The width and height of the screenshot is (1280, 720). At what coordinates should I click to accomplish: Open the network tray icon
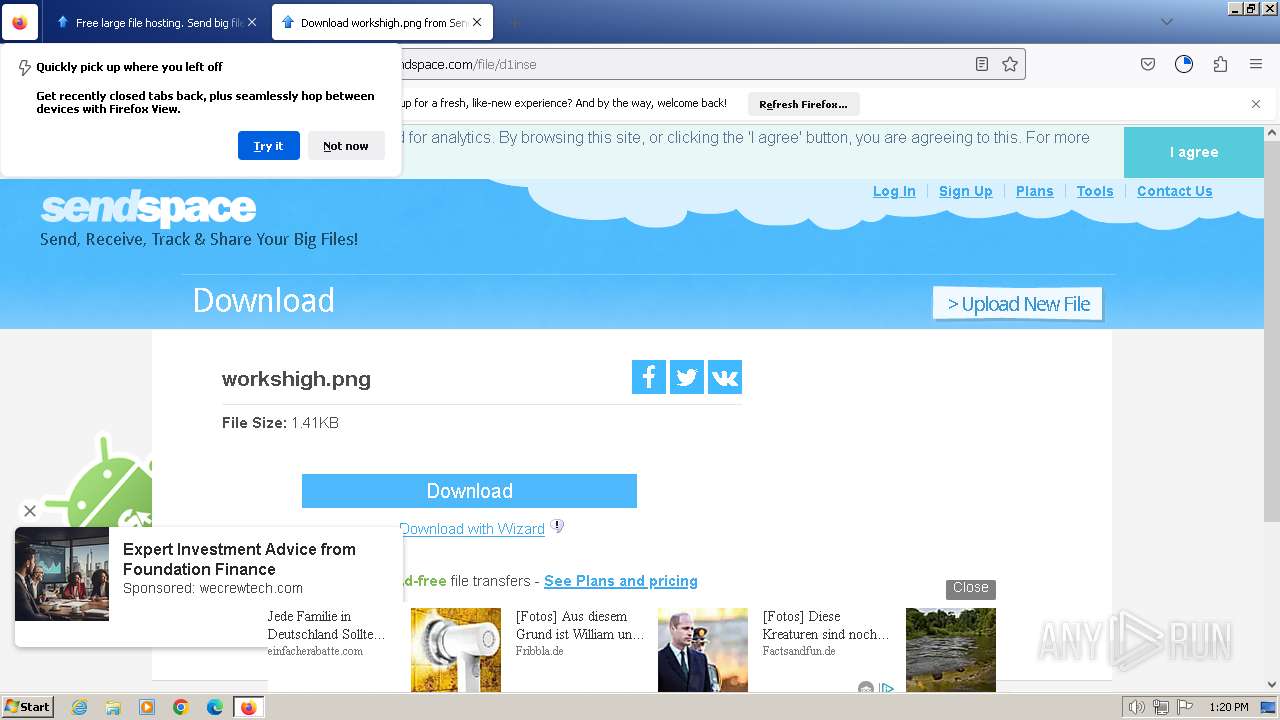(1161, 707)
